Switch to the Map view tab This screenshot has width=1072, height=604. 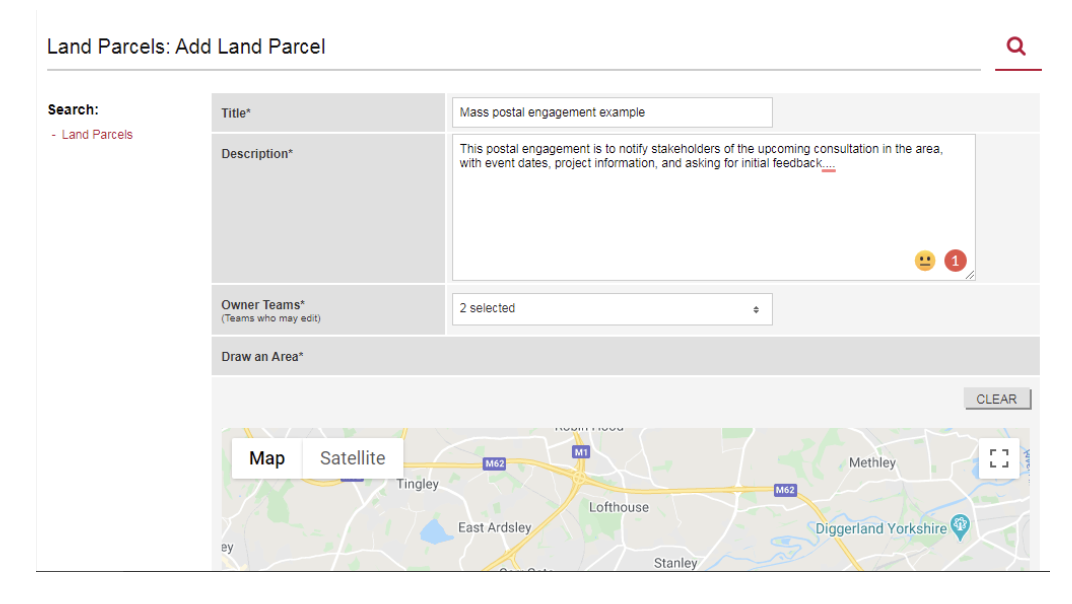point(267,458)
